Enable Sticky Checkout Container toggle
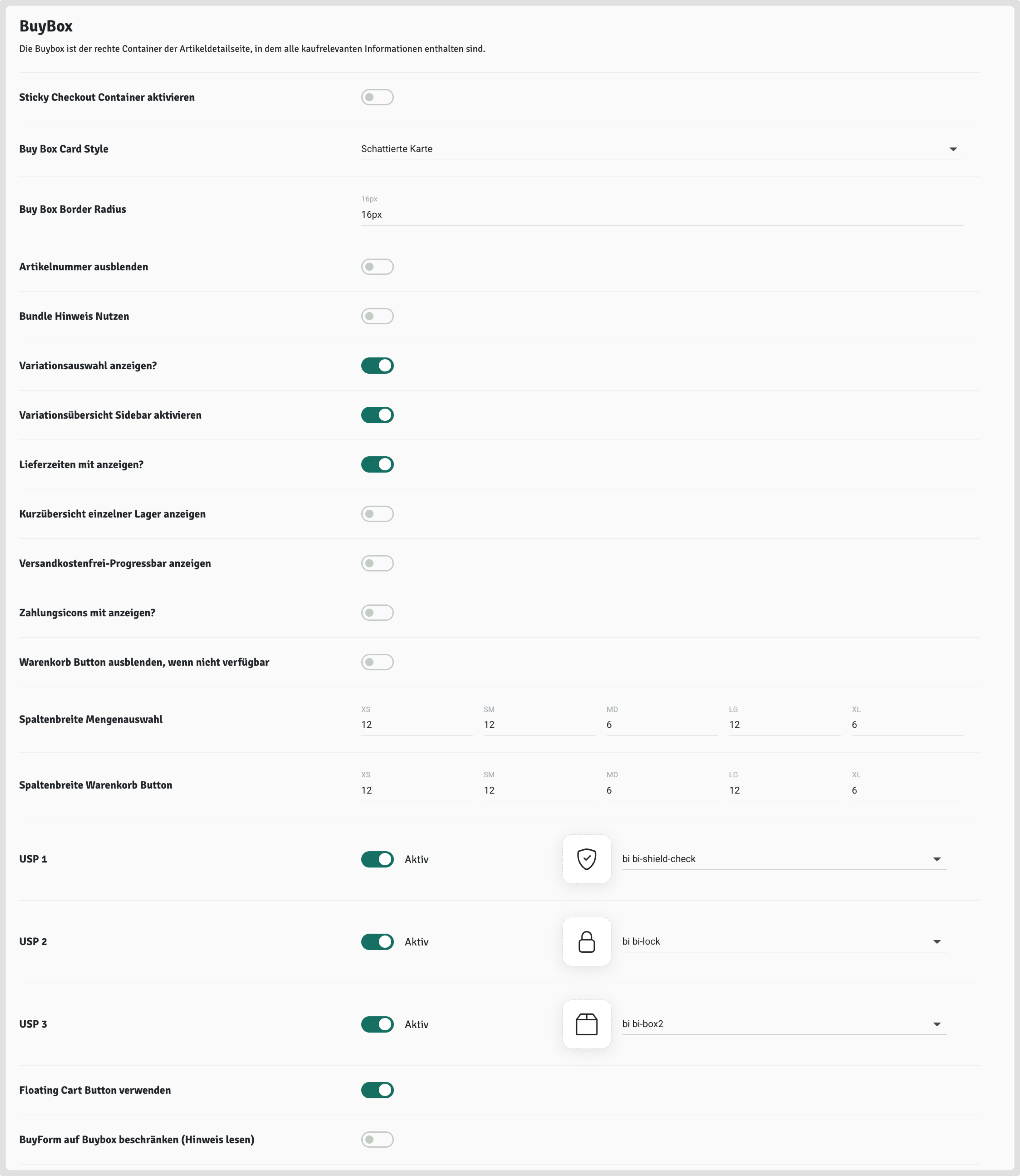 [377, 97]
